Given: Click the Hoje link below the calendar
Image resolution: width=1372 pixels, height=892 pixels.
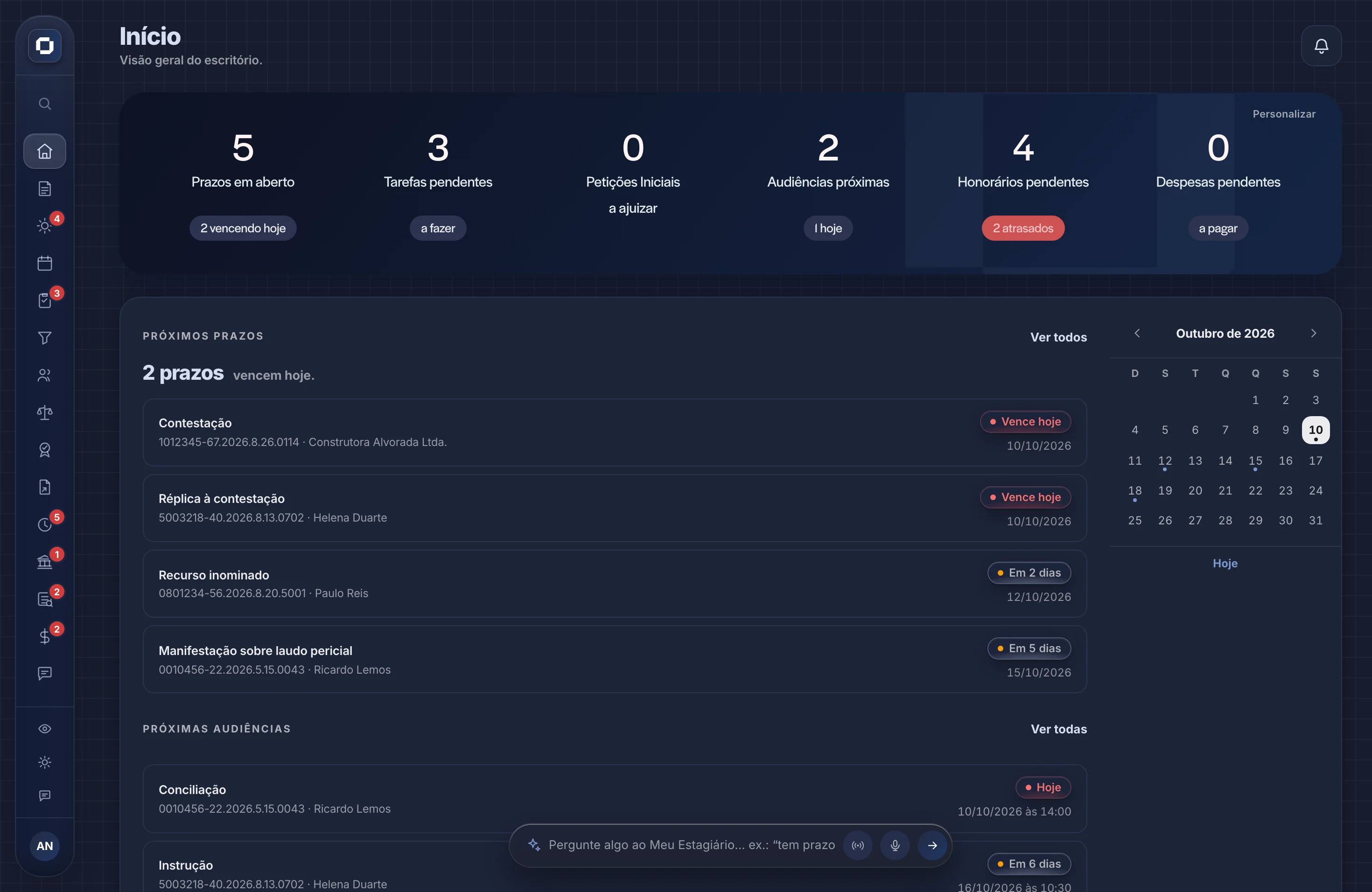Looking at the screenshot, I should pyautogui.click(x=1225, y=564).
